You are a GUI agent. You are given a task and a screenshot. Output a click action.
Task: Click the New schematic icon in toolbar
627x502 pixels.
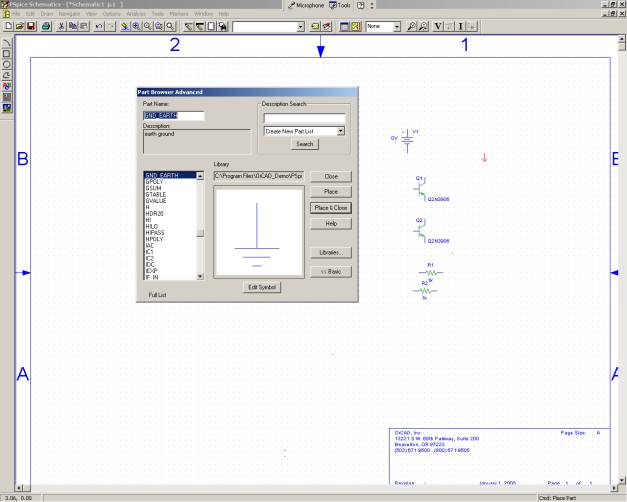(8, 25)
